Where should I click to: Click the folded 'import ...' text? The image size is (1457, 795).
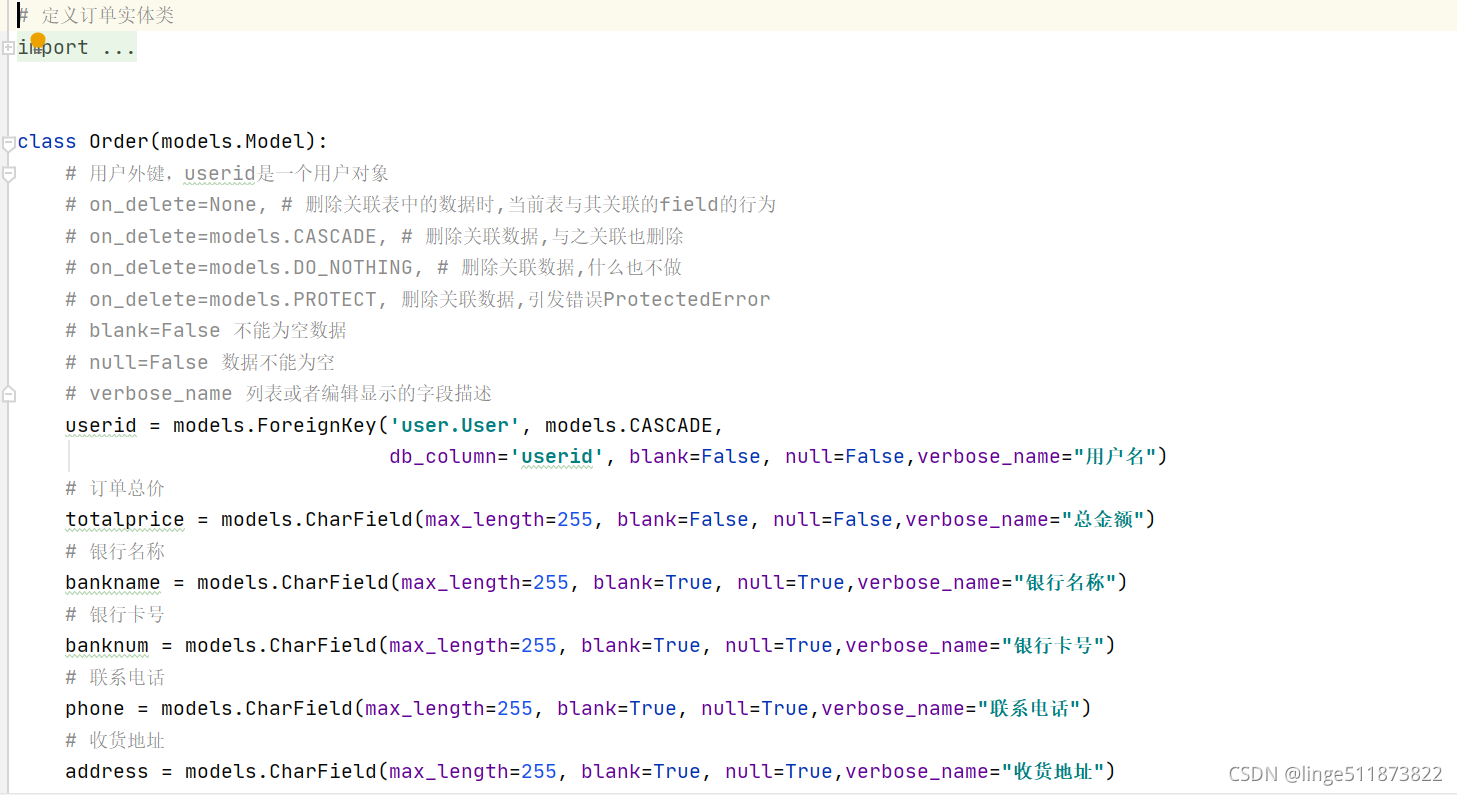coord(77,47)
